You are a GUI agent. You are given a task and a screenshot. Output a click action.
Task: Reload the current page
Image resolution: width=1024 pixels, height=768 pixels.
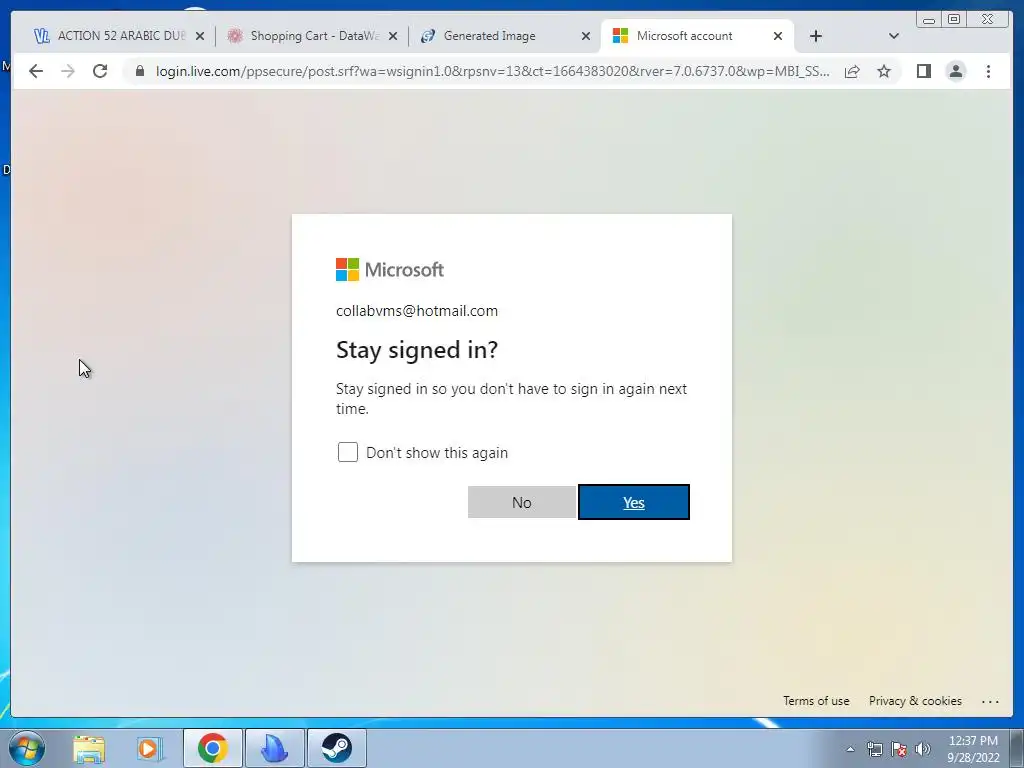(x=100, y=71)
